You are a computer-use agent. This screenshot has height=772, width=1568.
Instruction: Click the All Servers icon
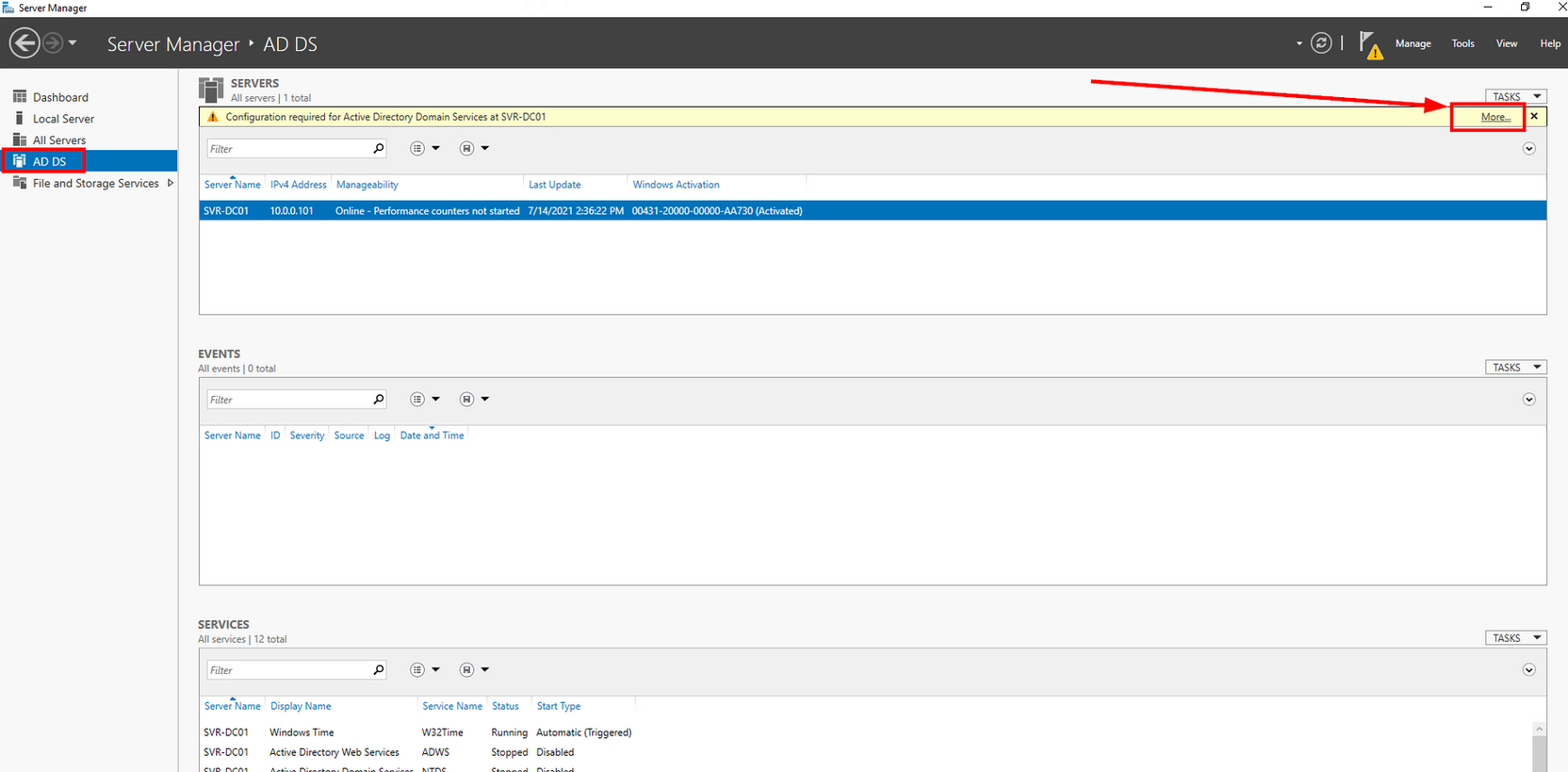[20, 140]
